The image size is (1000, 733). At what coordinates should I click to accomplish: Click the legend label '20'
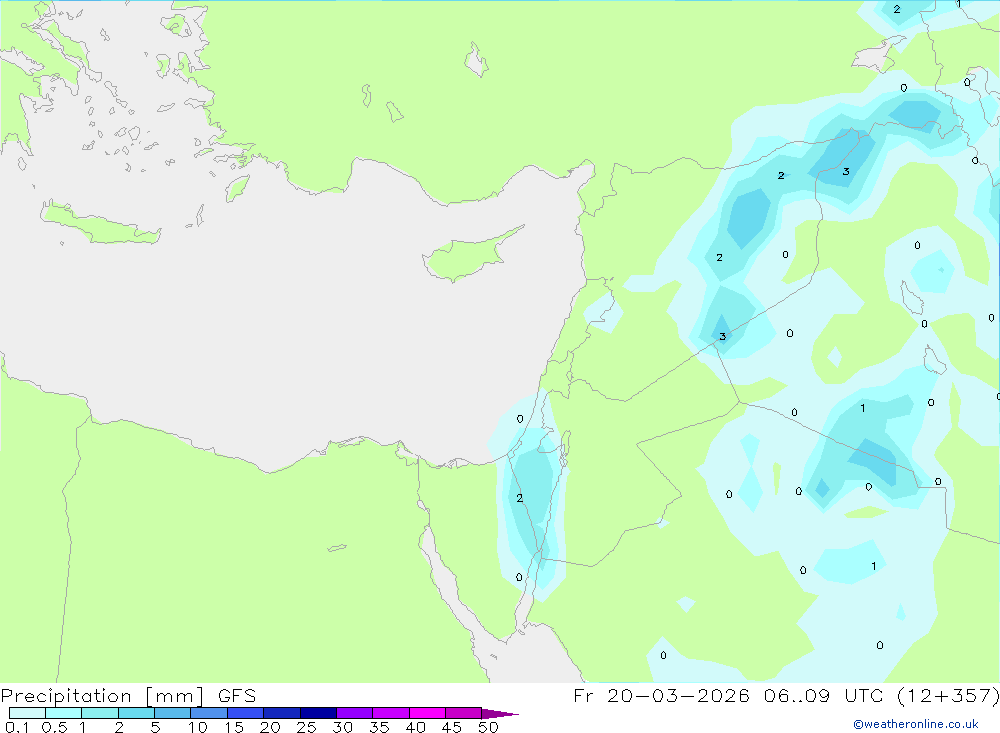(270, 727)
